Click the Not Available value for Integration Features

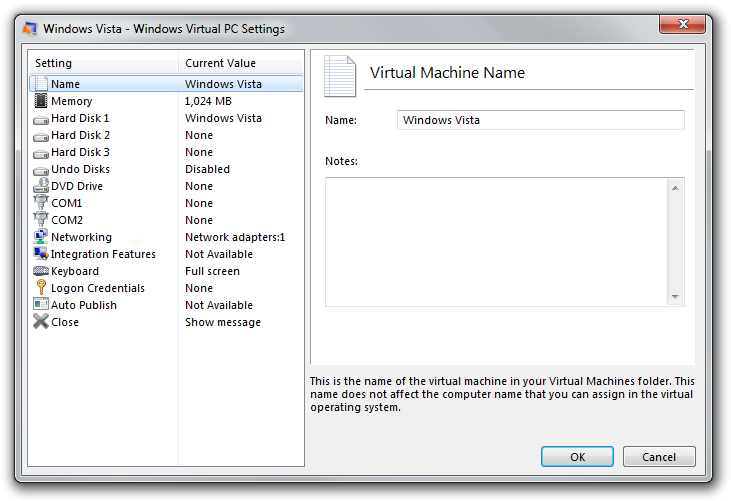point(219,254)
